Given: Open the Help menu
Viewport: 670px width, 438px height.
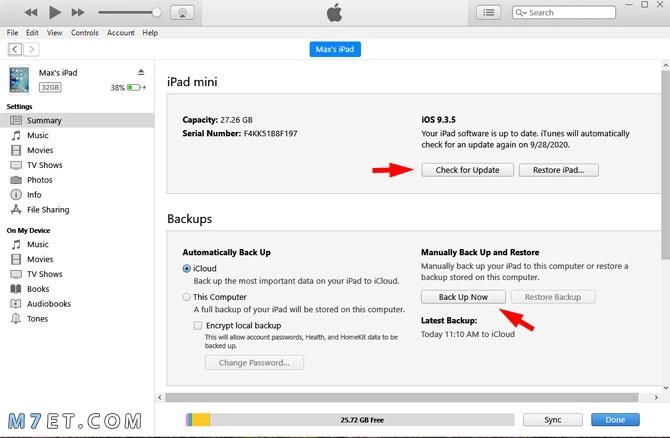Looking at the screenshot, I should [x=150, y=32].
